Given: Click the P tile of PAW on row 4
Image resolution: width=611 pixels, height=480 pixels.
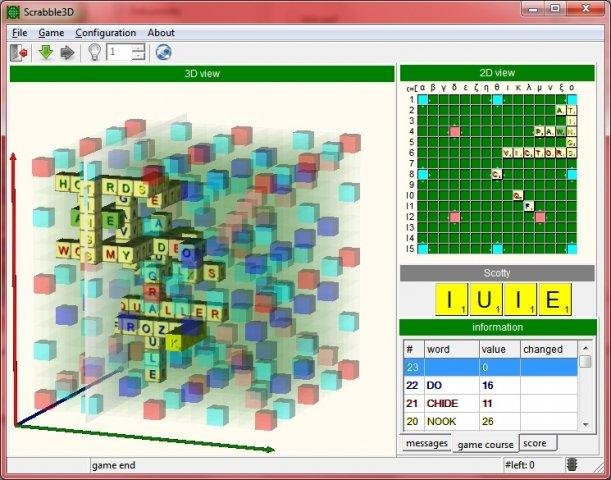Looking at the screenshot, I should point(539,132).
